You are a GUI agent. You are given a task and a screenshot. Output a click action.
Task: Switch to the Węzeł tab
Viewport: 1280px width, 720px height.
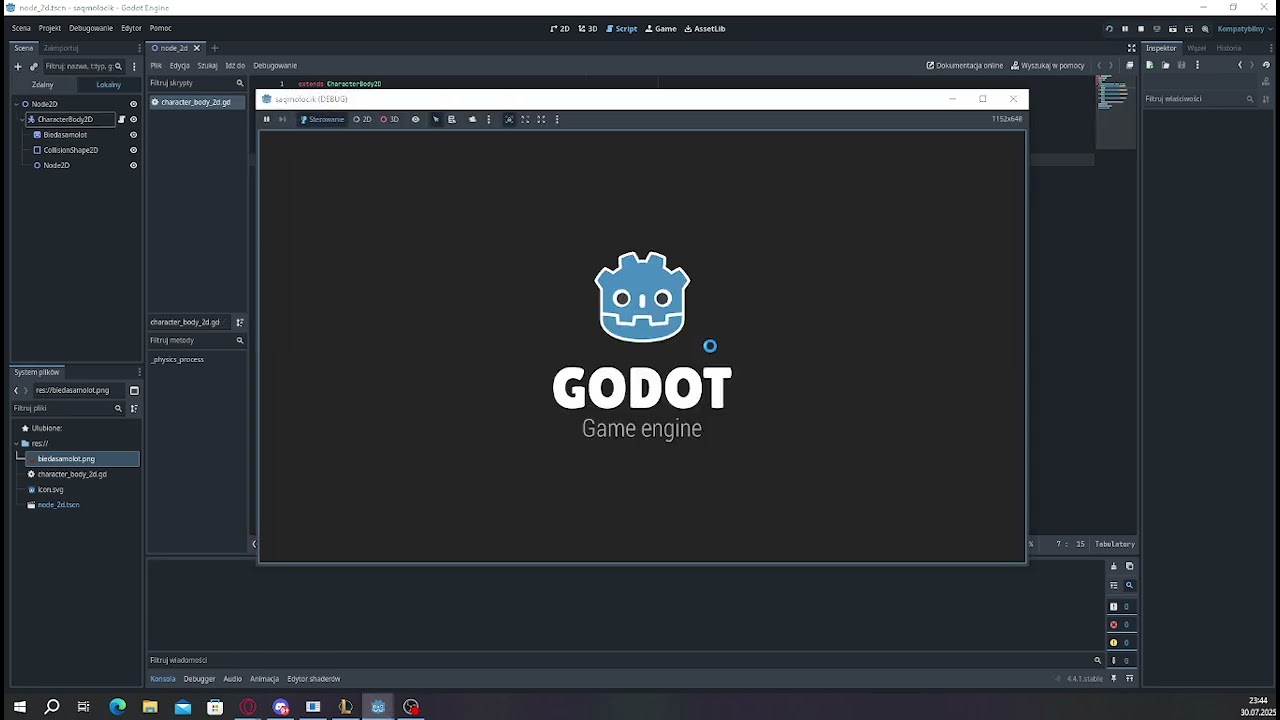click(1196, 48)
